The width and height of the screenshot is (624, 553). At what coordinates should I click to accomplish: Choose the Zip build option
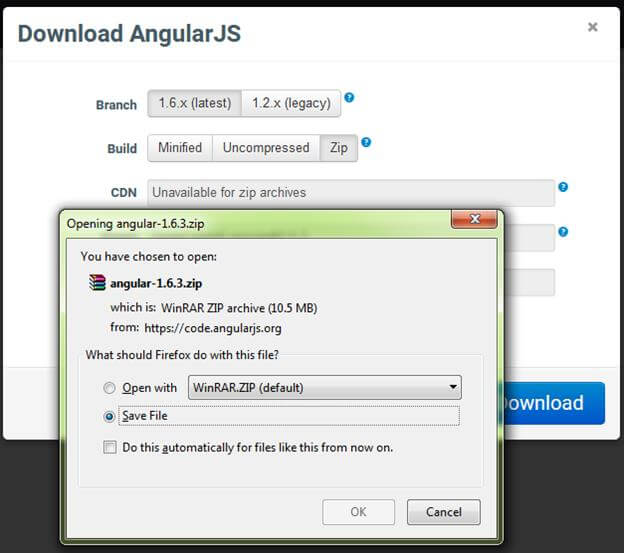pyautogui.click(x=339, y=148)
